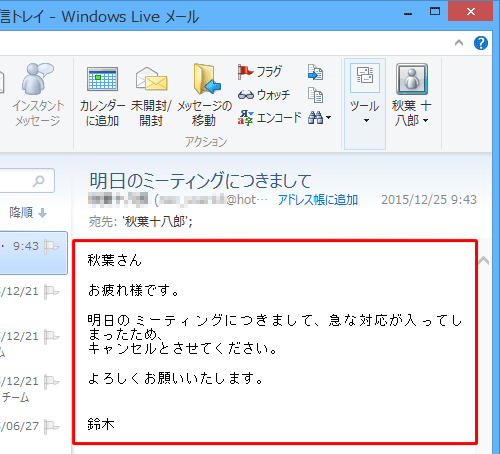Click scroll-up arrow of message pane

click(484, 260)
